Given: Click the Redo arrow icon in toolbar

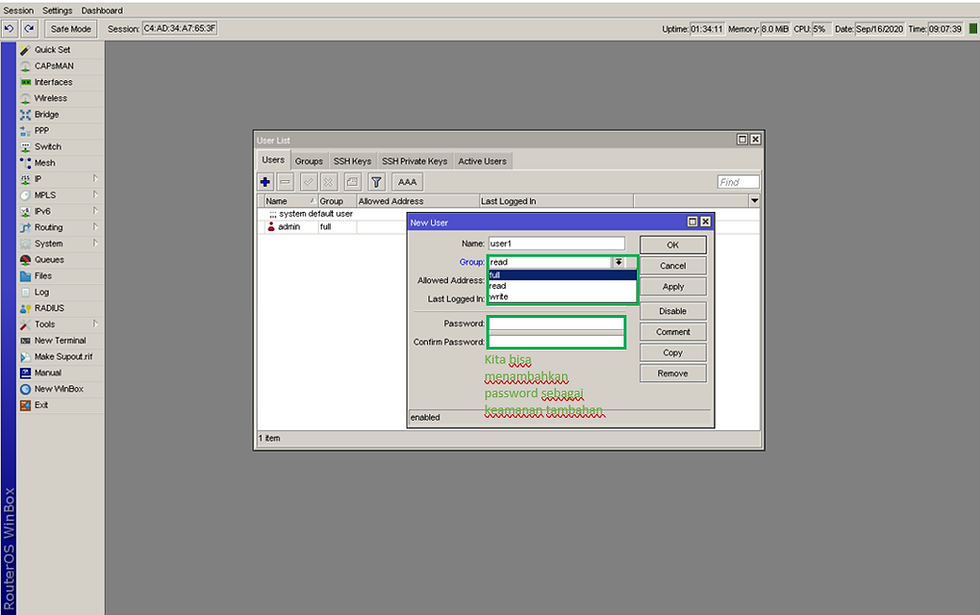Looking at the screenshot, I should click(29, 29).
